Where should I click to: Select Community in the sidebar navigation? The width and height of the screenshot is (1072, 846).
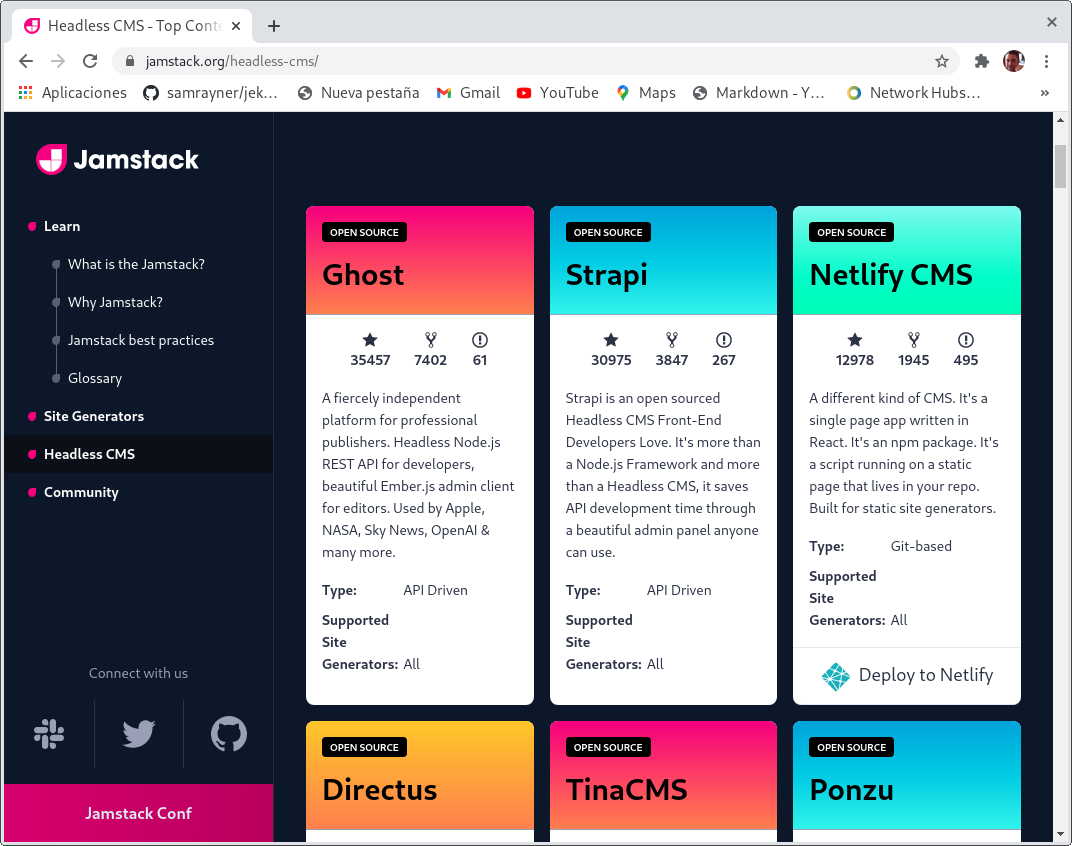81,492
